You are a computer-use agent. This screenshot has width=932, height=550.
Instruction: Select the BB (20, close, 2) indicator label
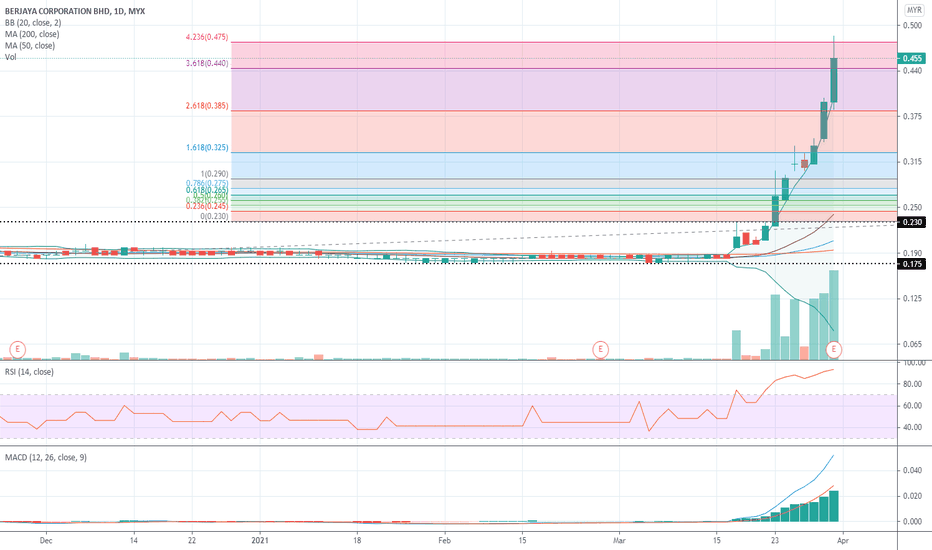pos(33,23)
